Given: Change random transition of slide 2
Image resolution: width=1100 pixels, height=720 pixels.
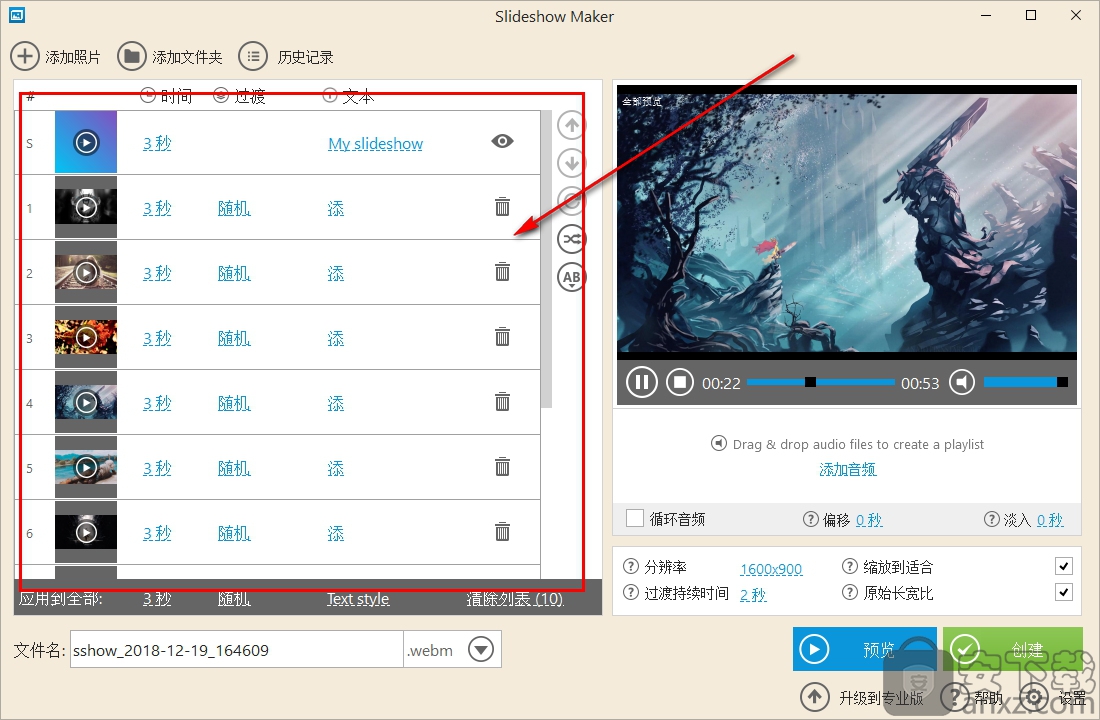Looking at the screenshot, I should tap(234, 274).
